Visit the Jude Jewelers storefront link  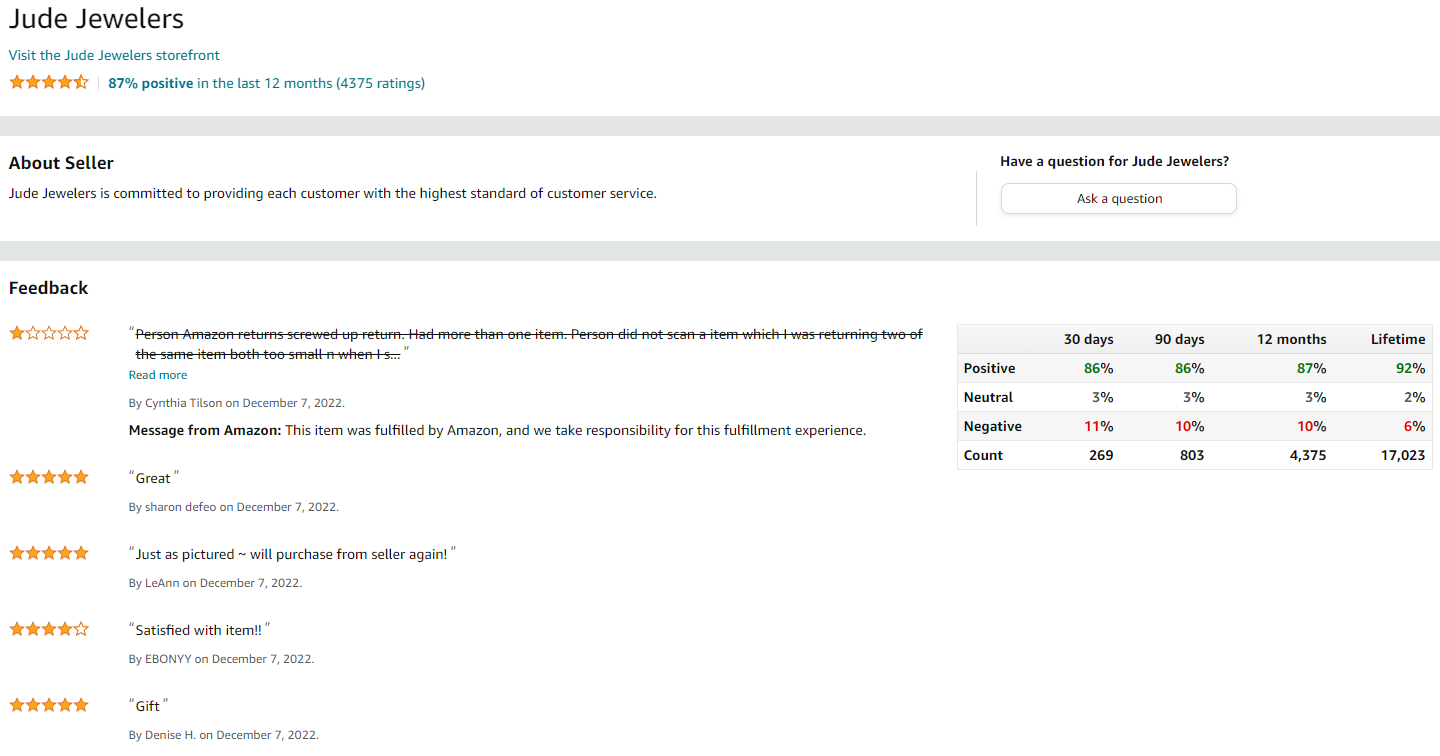(x=114, y=55)
